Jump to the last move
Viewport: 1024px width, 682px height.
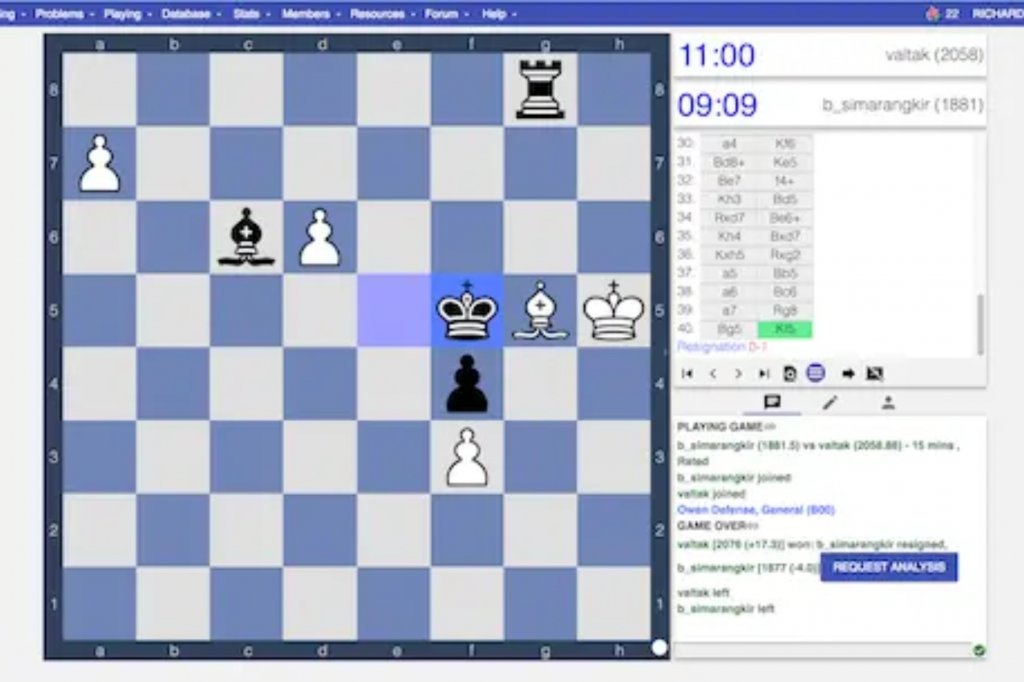point(764,374)
